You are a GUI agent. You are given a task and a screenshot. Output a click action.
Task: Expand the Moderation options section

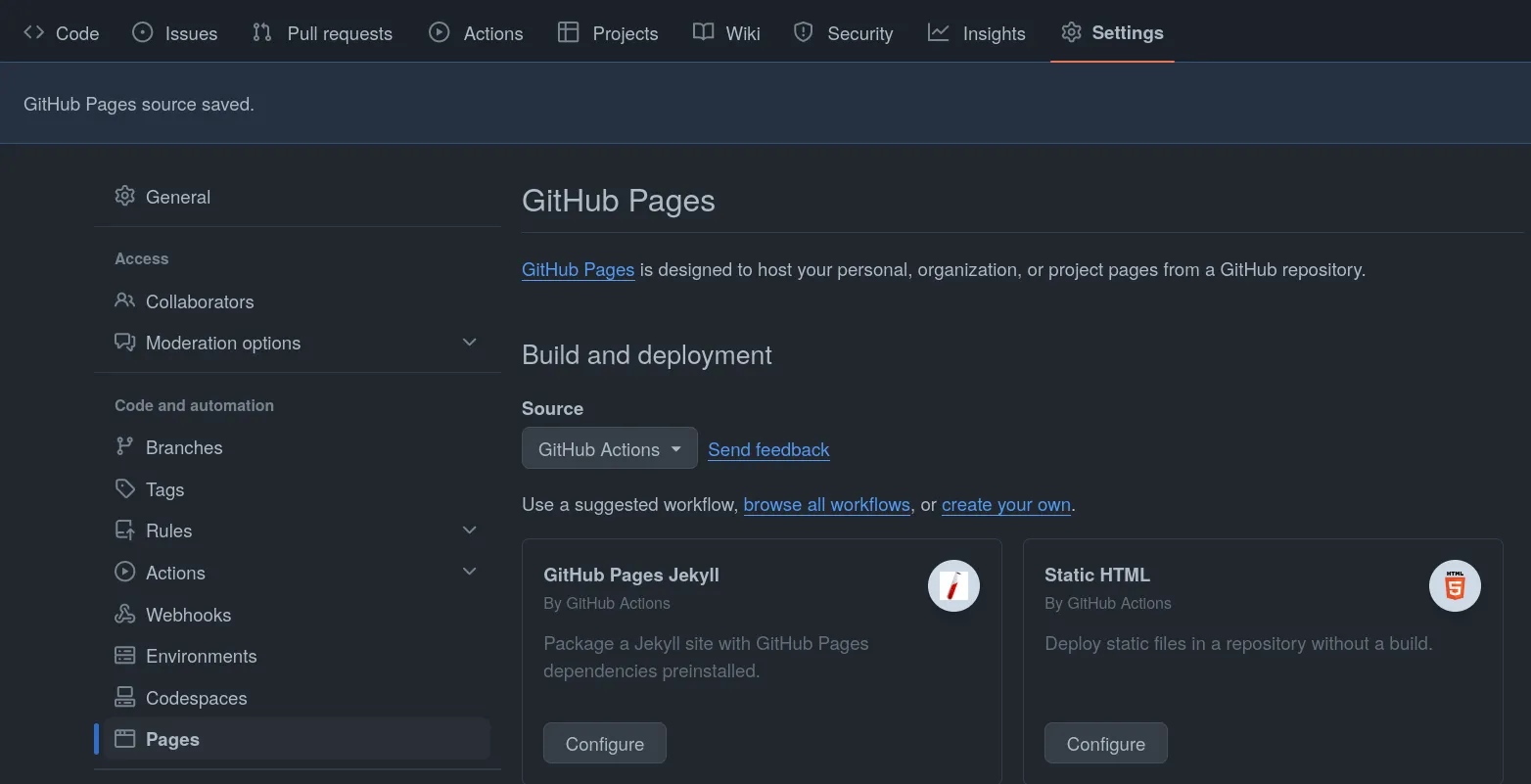[x=470, y=343]
